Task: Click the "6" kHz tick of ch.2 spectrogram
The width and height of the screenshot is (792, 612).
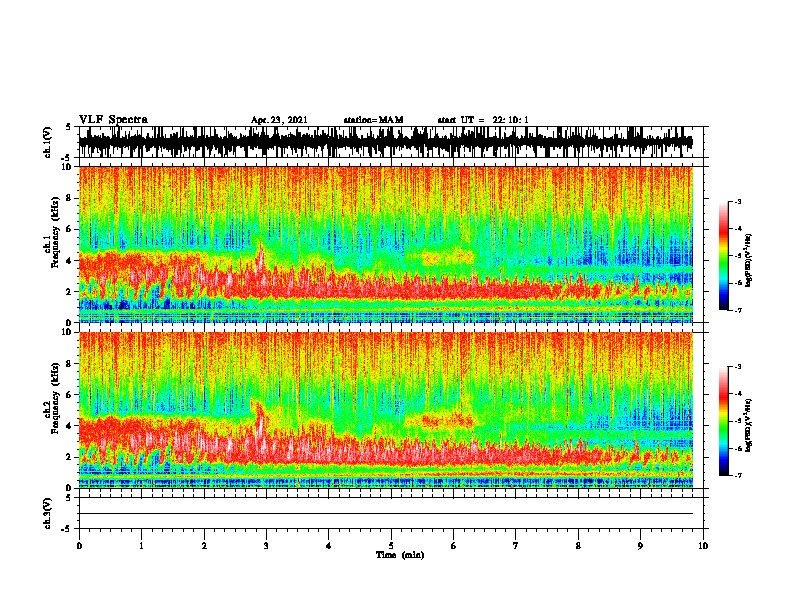Action: [69, 395]
